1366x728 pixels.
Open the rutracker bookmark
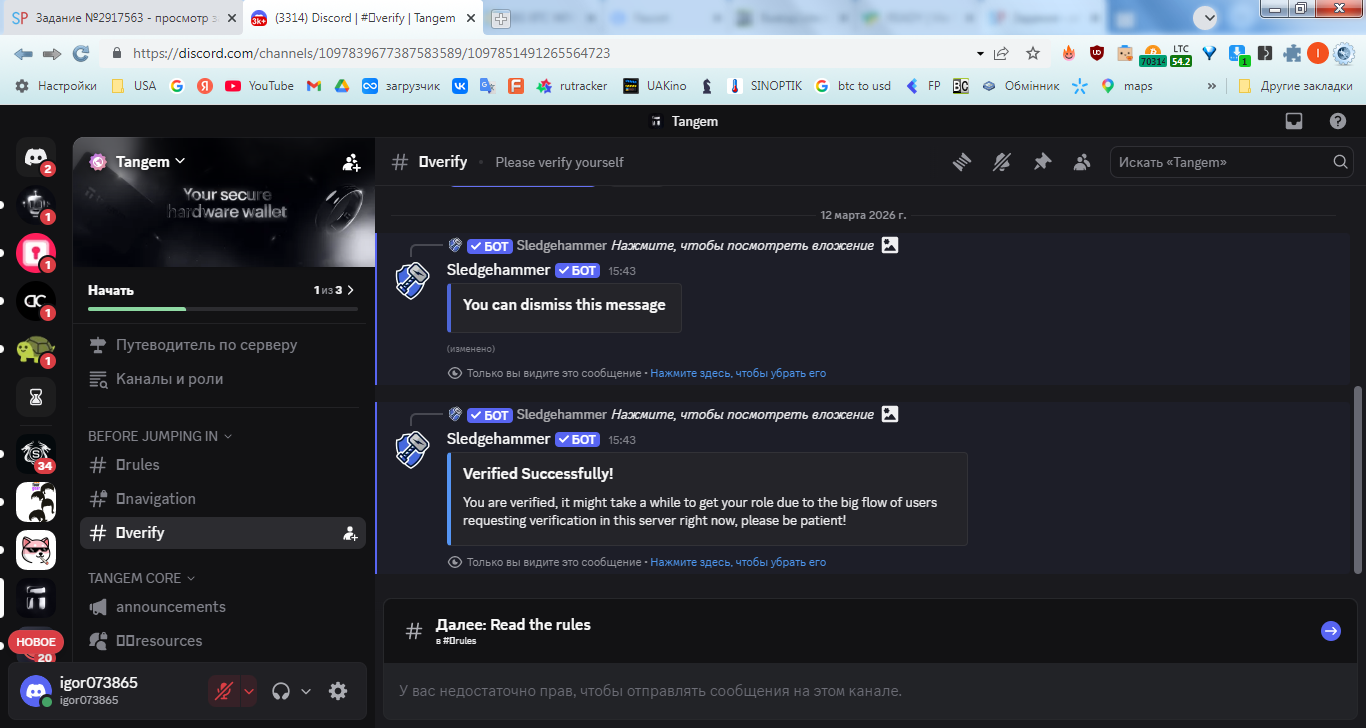[x=572, y=86]
